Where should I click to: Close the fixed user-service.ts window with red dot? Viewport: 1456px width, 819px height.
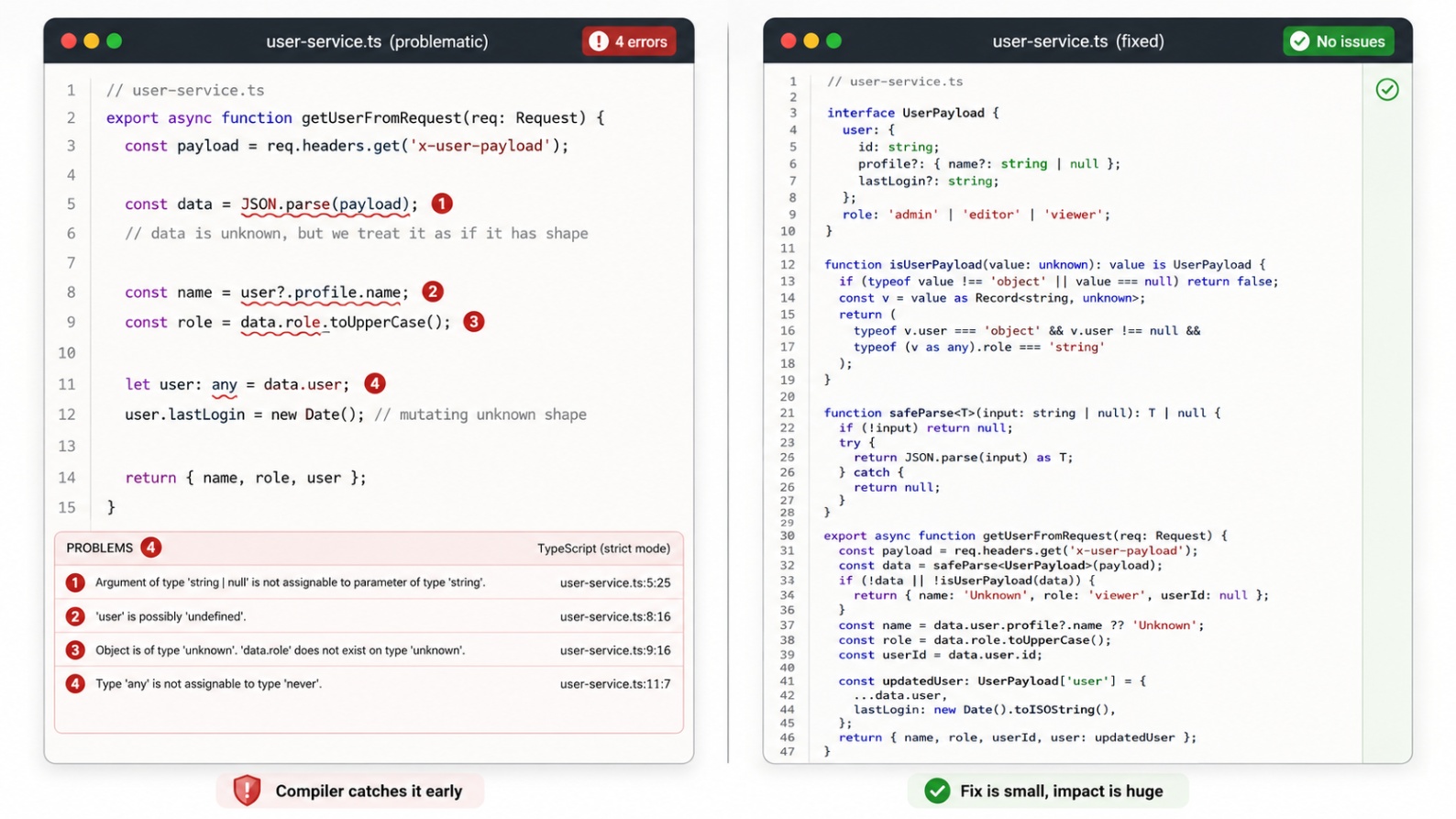click(789, 41)
